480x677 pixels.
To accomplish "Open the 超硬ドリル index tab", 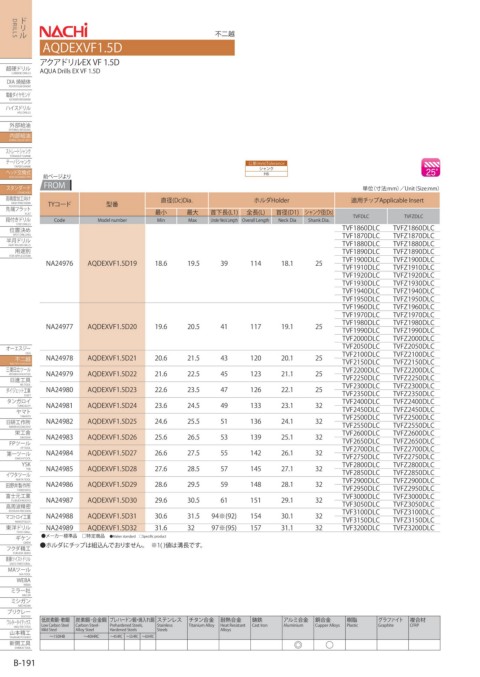I will pyautogui.click(x=16, y=70).
